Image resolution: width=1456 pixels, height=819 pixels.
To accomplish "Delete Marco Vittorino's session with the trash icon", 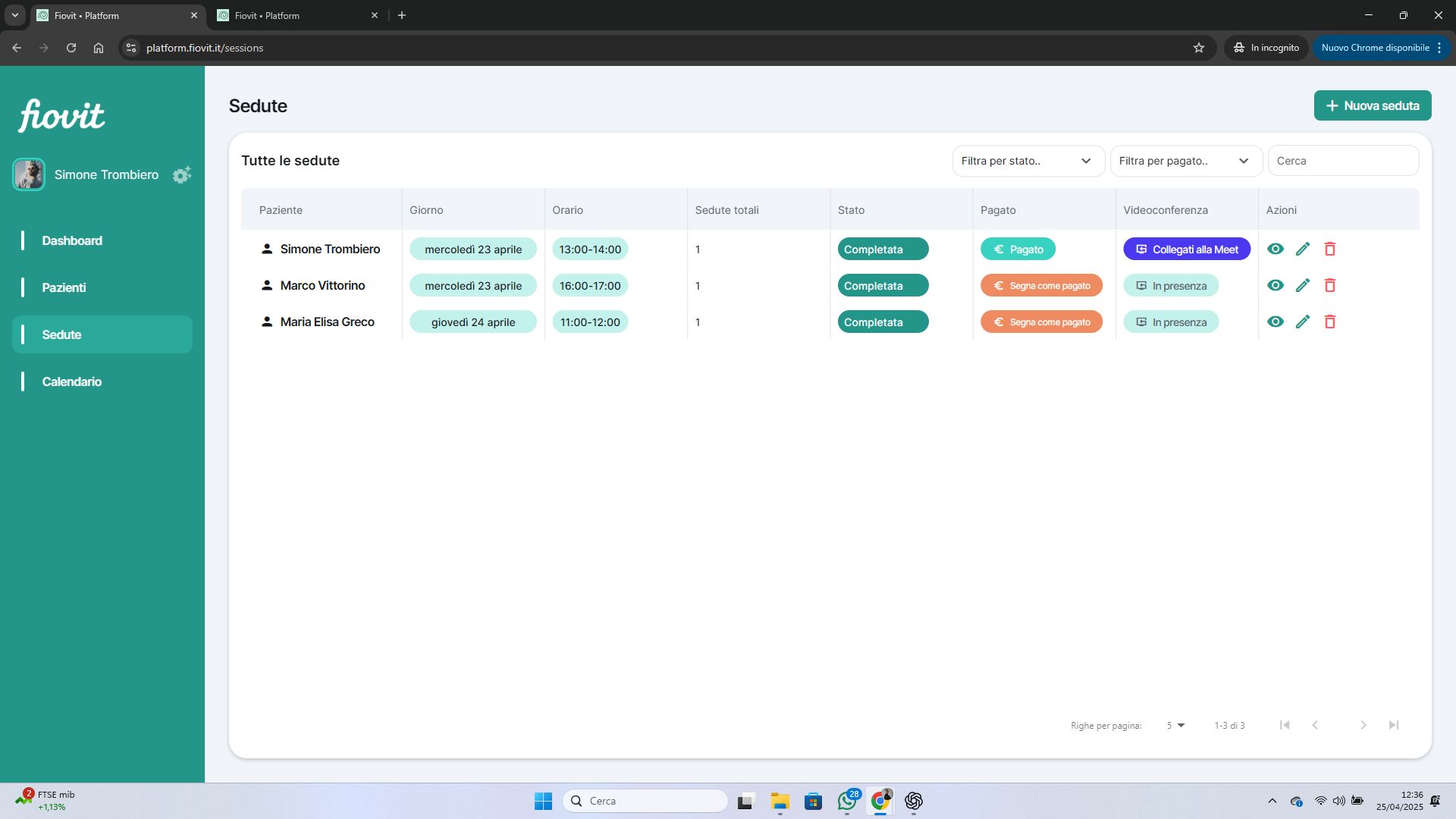I will pyautogui.click(x=1329, y=285).
